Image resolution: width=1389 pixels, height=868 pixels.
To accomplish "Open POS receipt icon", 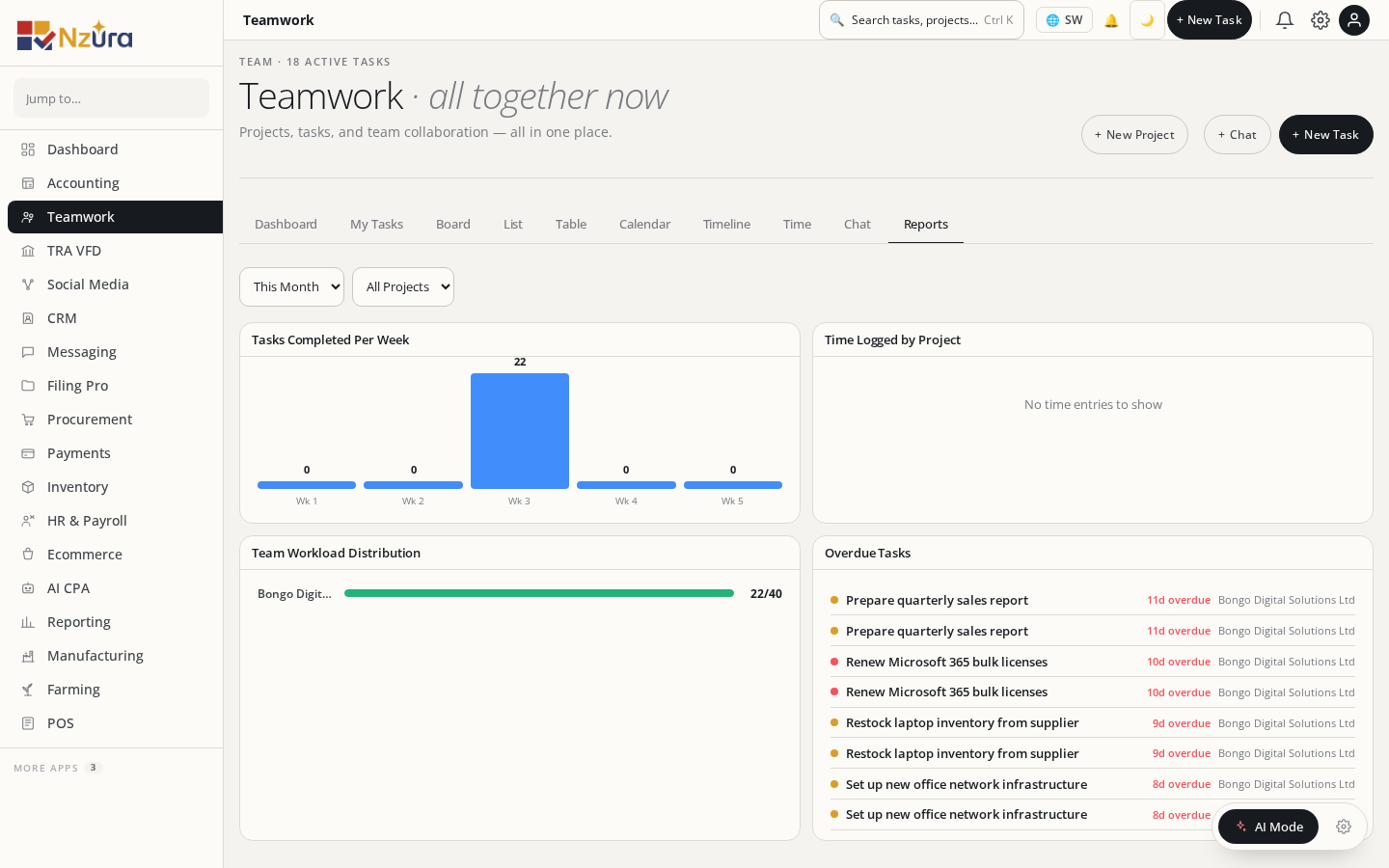I will pyautogui.click(x=28, y=723).
